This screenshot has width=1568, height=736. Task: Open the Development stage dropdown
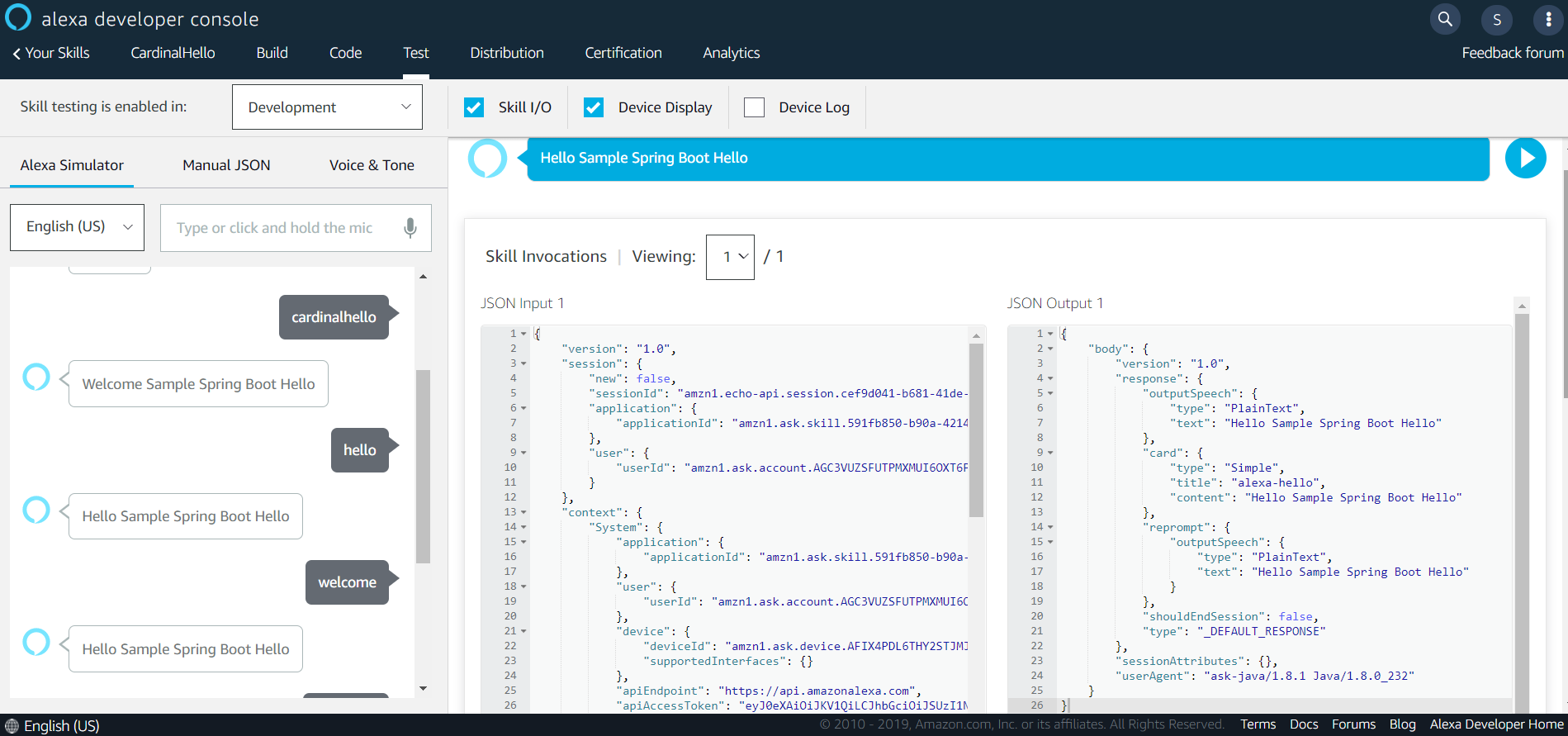pyautogui.click(x=327, y=107)
